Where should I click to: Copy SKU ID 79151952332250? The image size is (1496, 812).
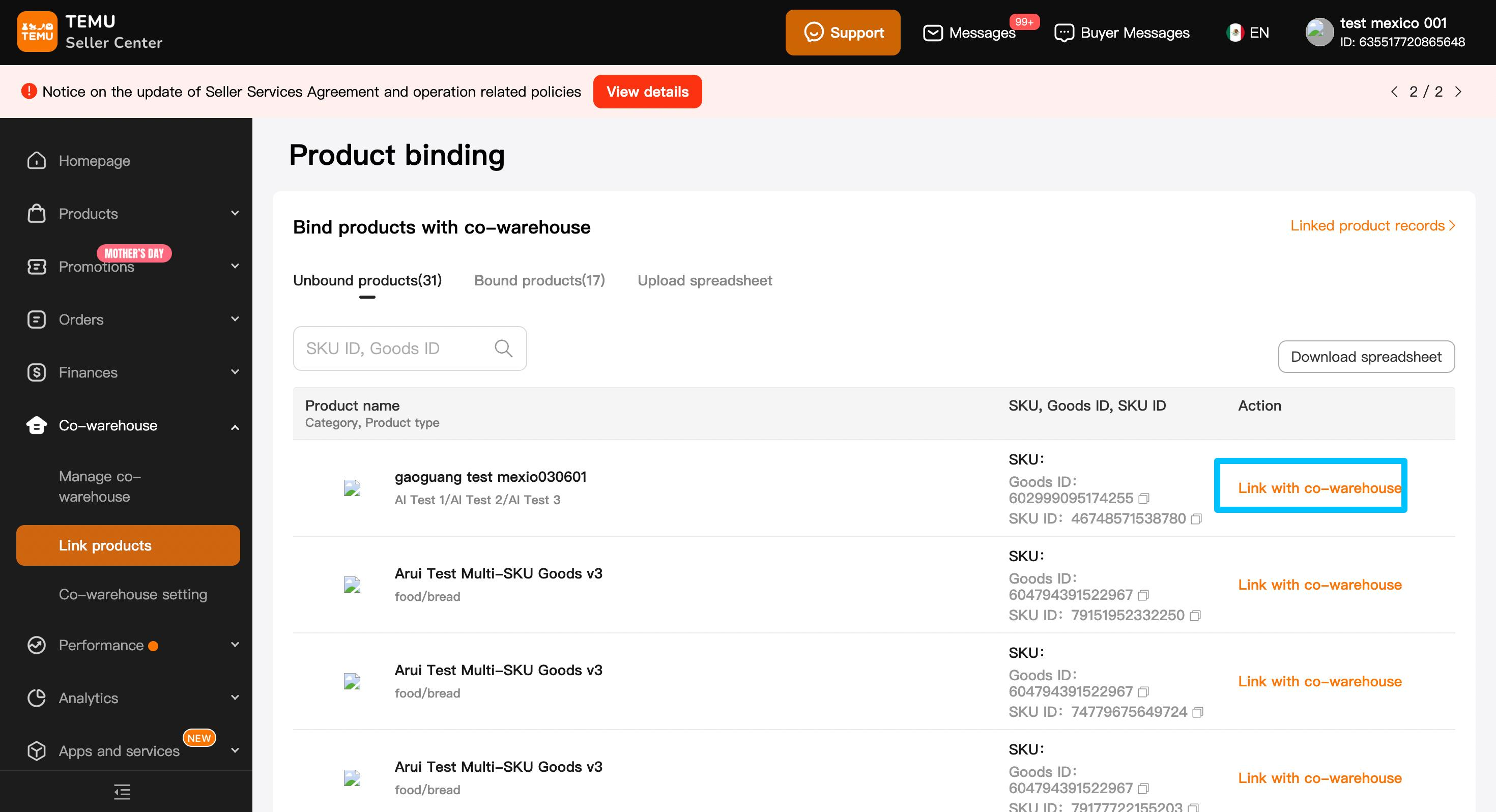(1195, 616)
